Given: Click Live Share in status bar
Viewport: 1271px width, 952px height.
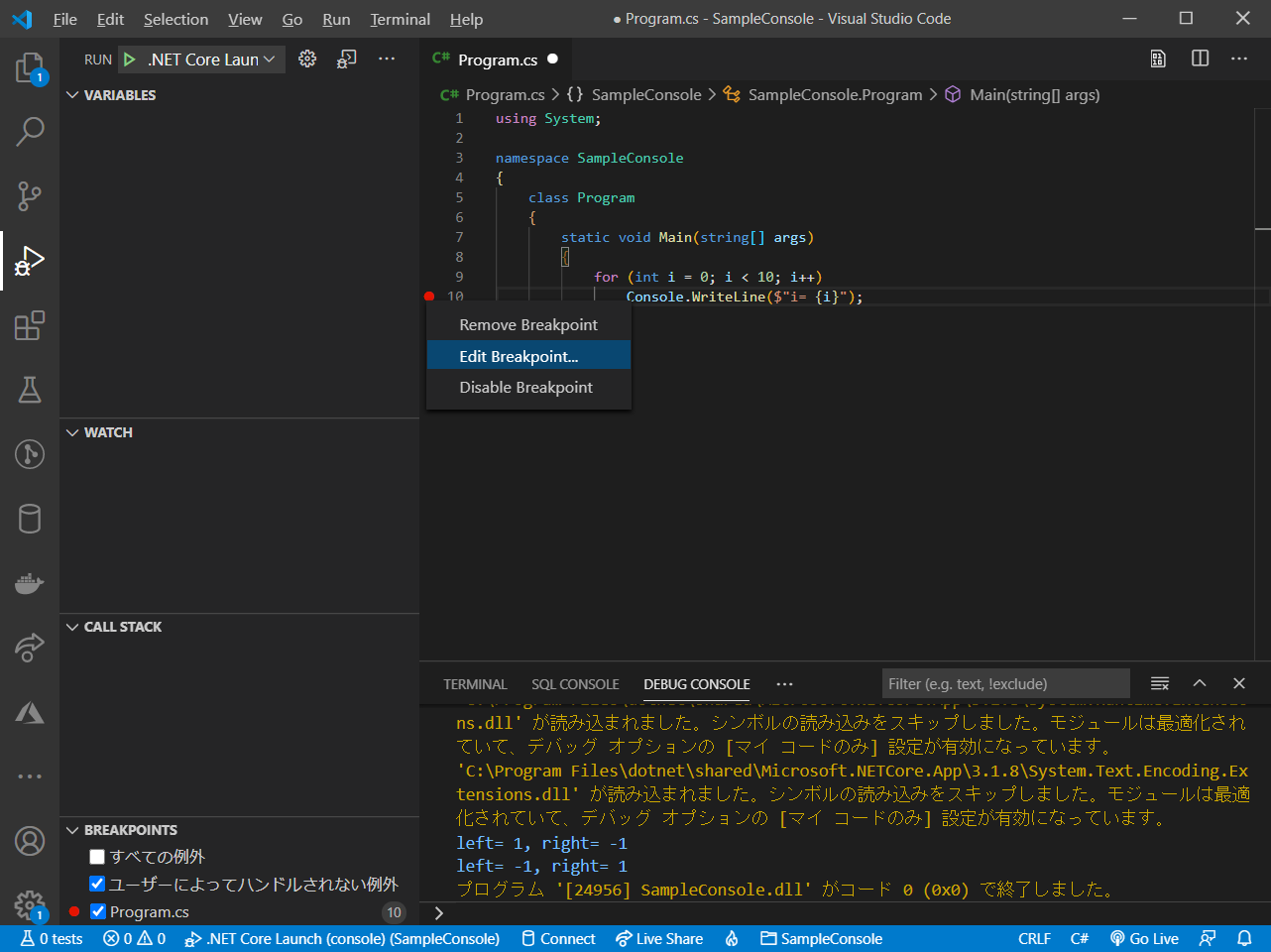Looking at the screenshot, I should pos(659,938).
